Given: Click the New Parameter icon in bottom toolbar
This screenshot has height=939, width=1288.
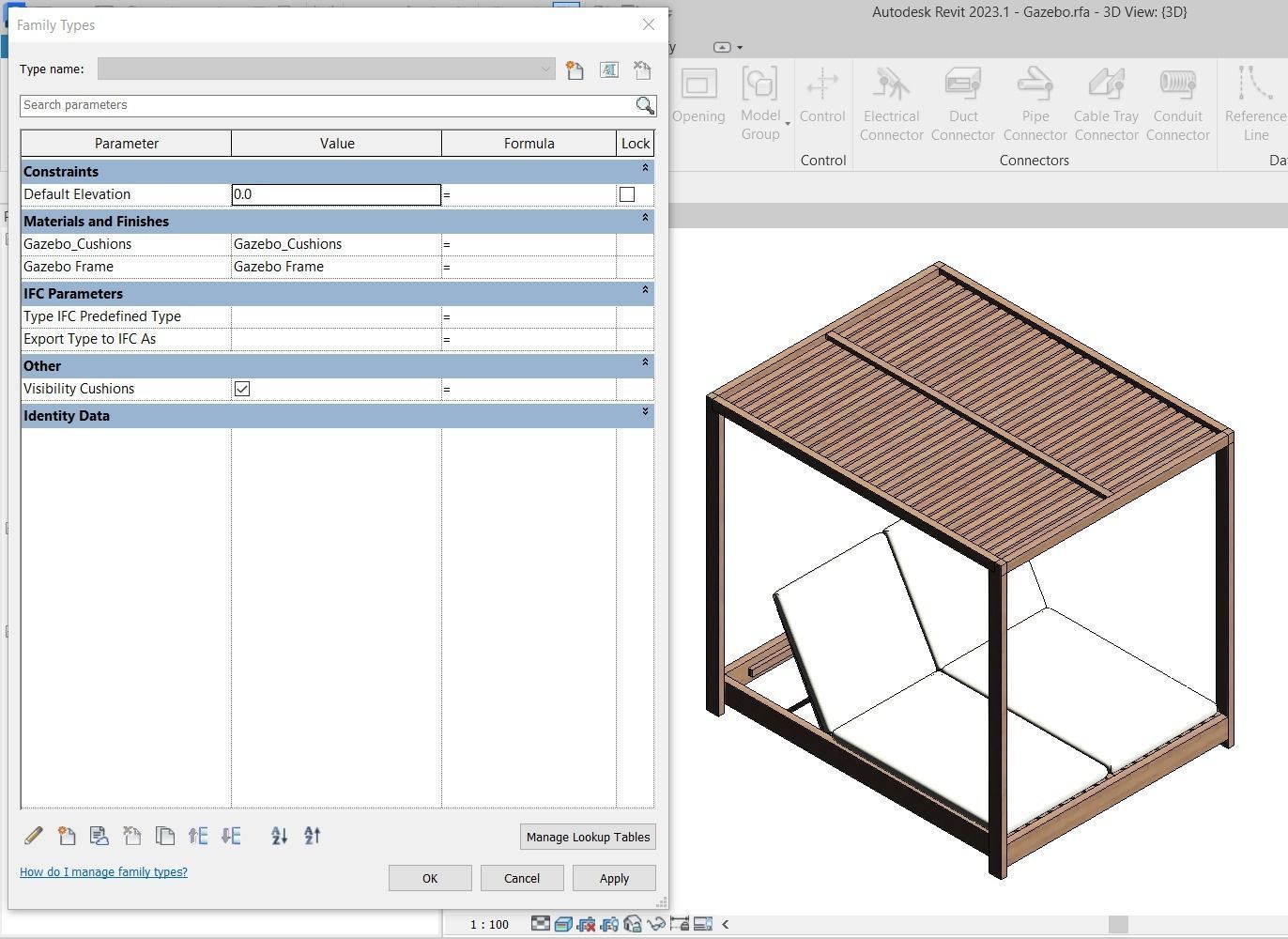Looking at the screenshot, I should point(67,835).
